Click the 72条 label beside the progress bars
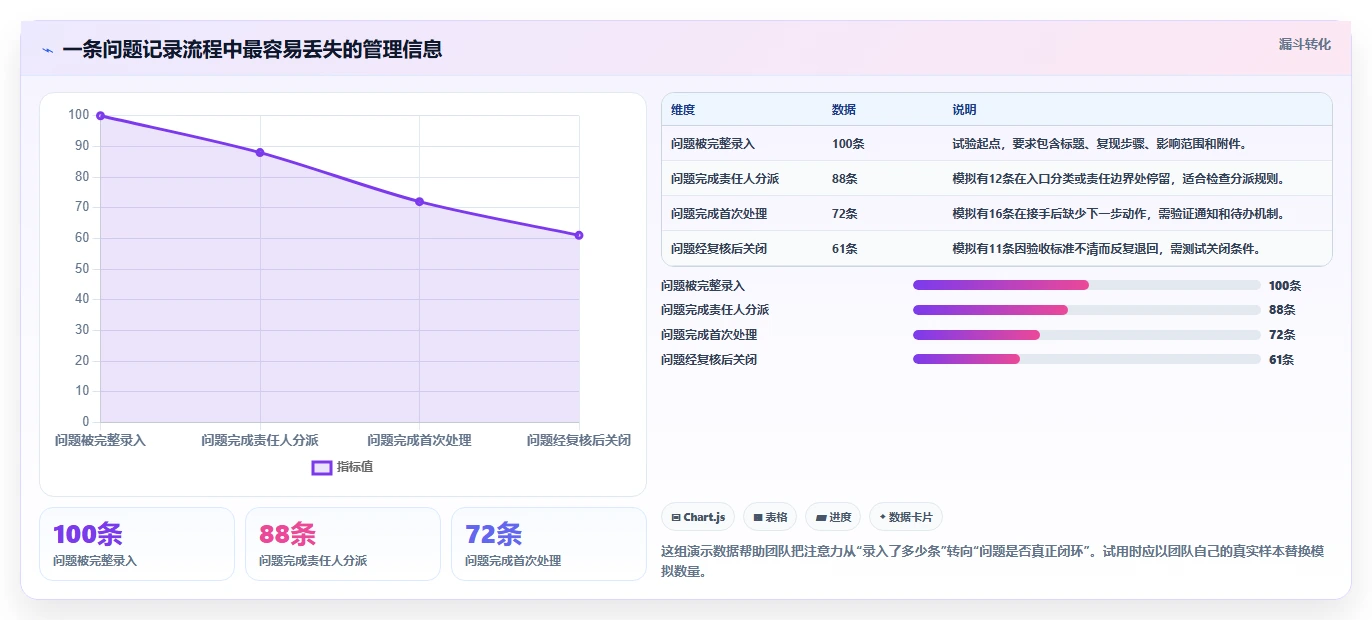1372x620 pixels. 1282,335
